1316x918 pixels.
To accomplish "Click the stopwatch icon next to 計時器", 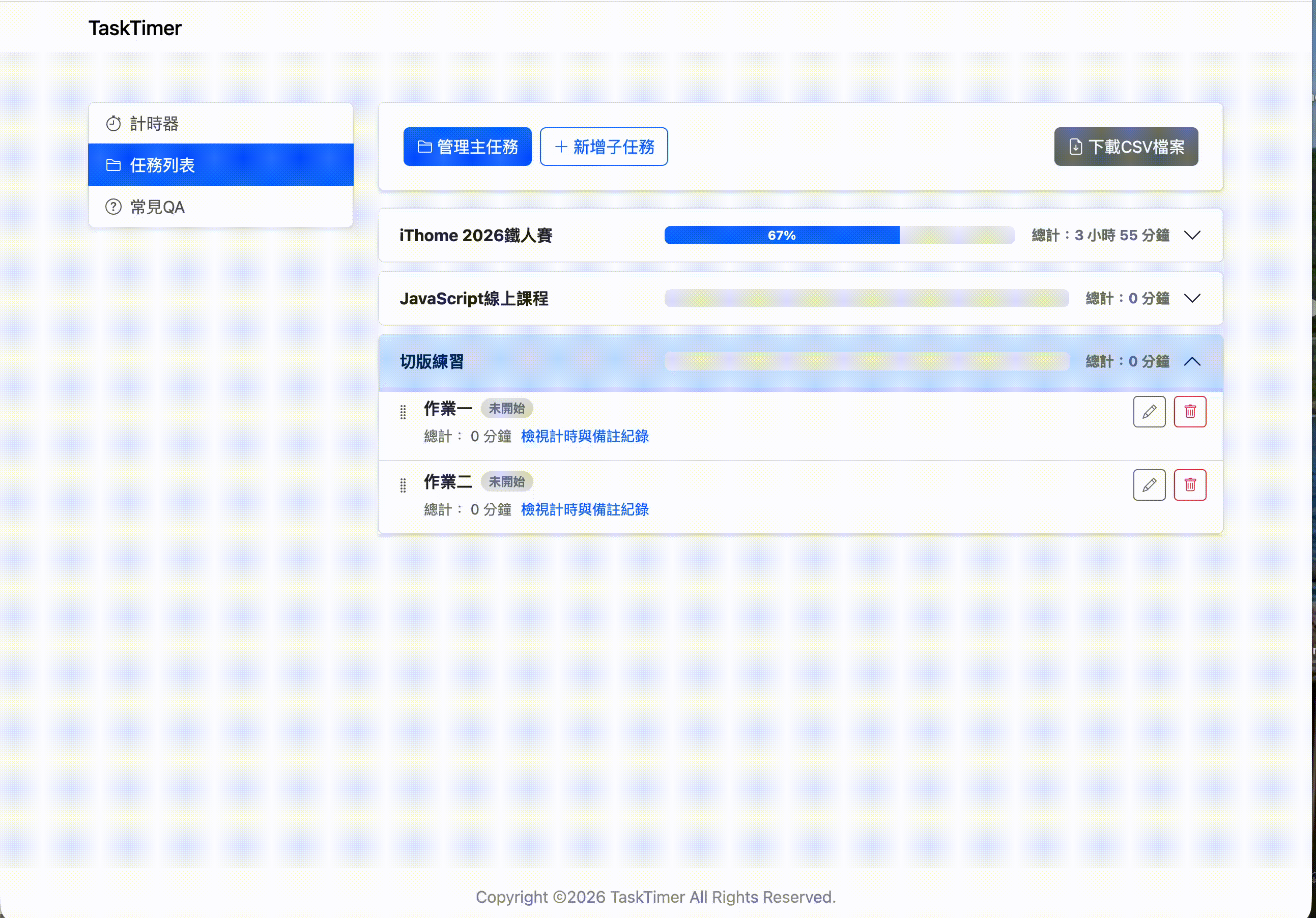I will pyautogui.click(x=113, y=123).
